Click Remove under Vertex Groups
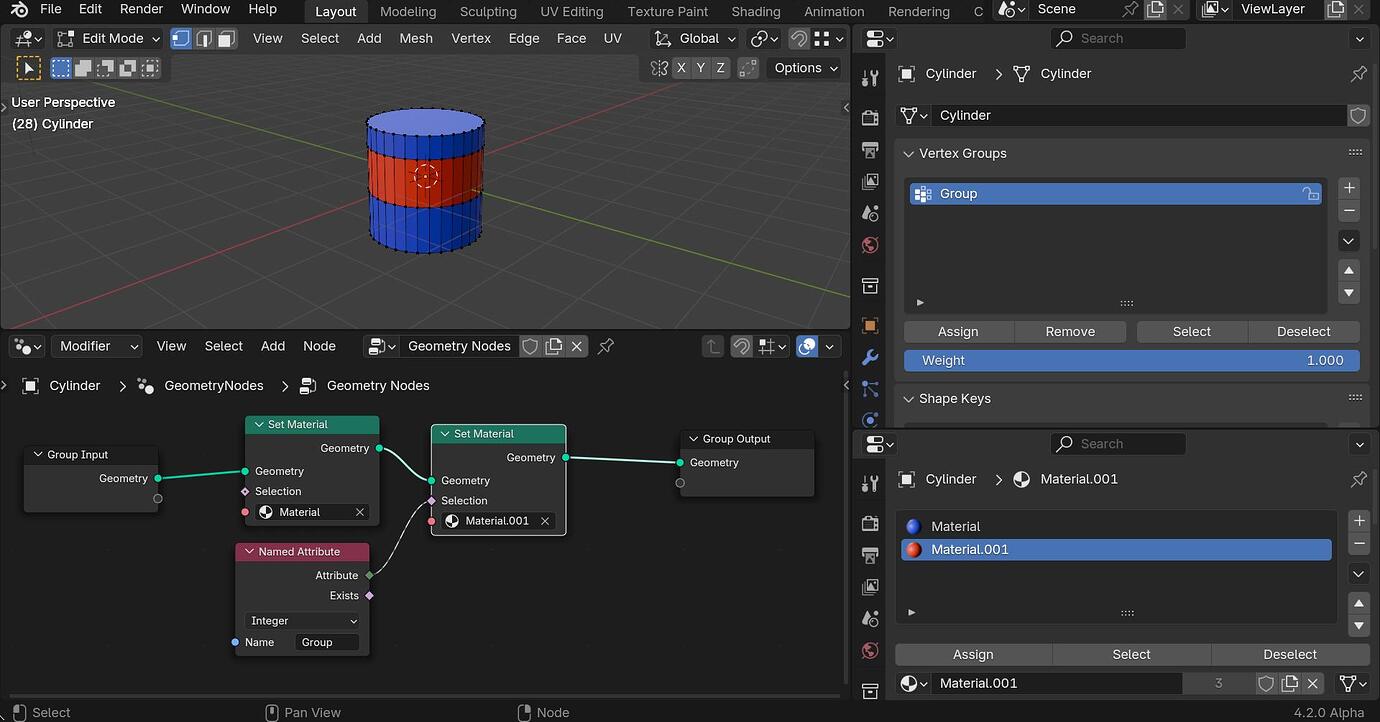This screenshot has height=722, width=1380. tap(1070, 332)
